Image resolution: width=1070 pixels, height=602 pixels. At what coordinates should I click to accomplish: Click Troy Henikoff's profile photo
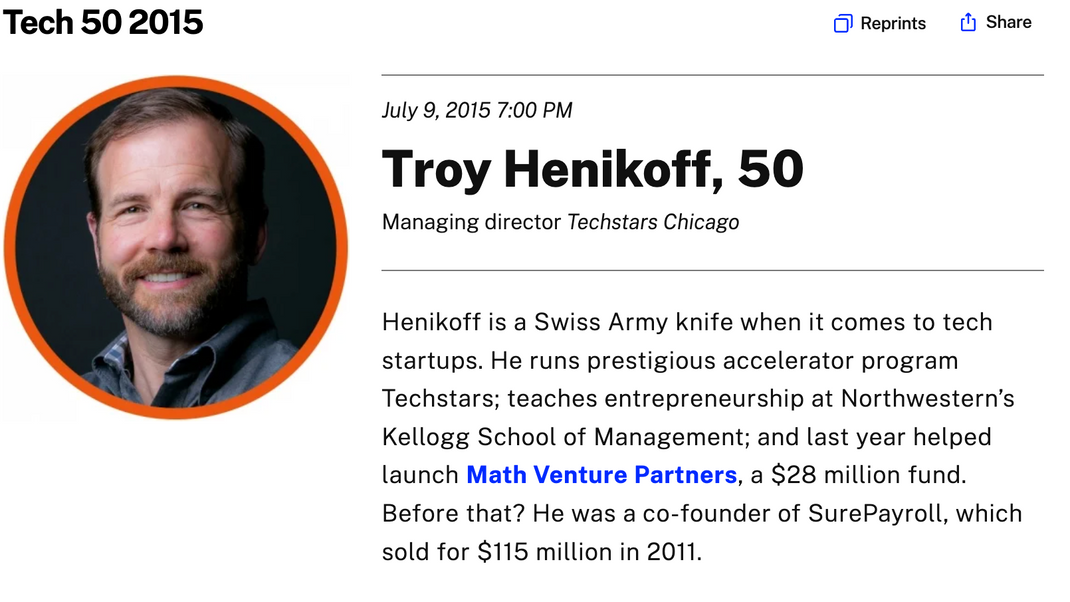click(x=176, y=247)
